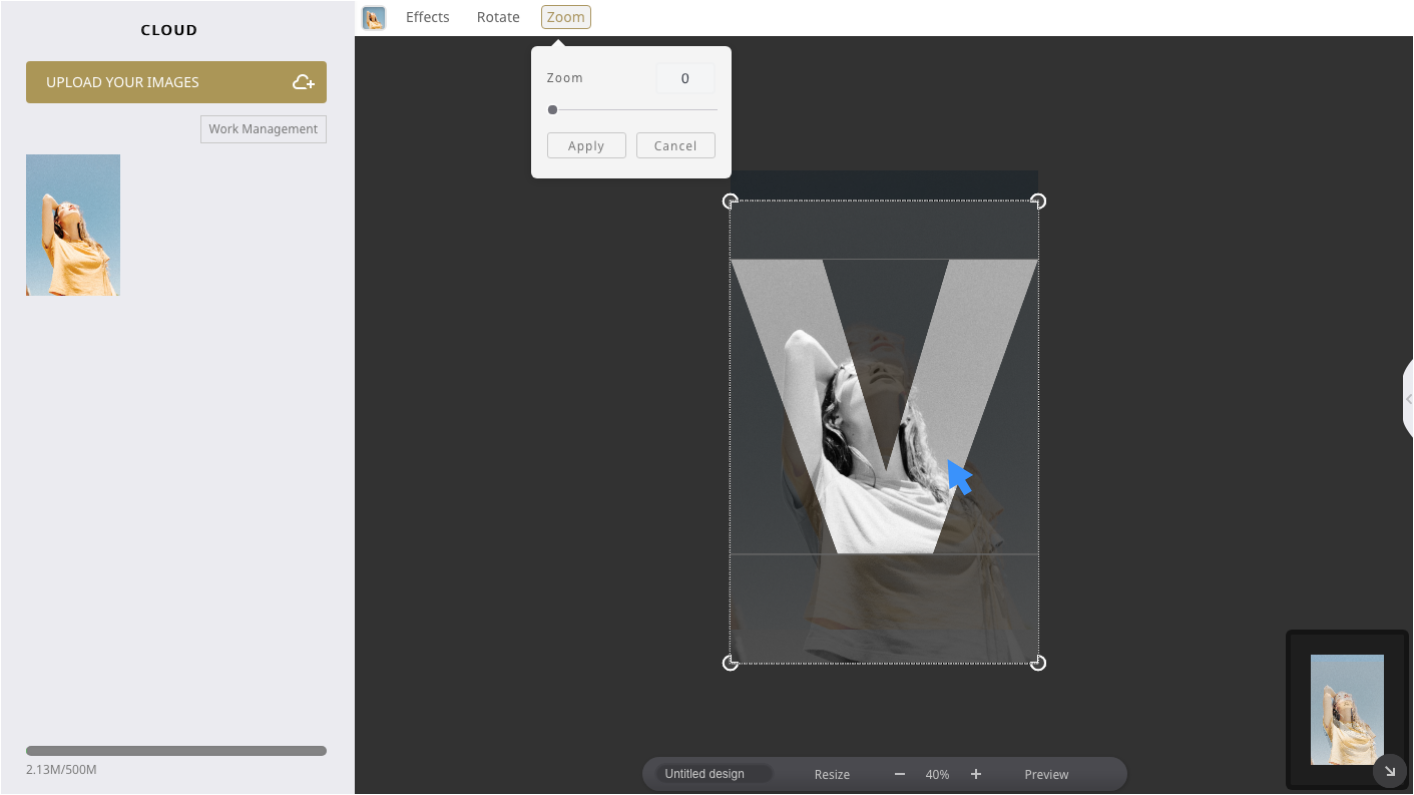Click the image thumbnail icon in top toolbar
This screenshot has height=795, width=1414.
(x=374, y=18)
